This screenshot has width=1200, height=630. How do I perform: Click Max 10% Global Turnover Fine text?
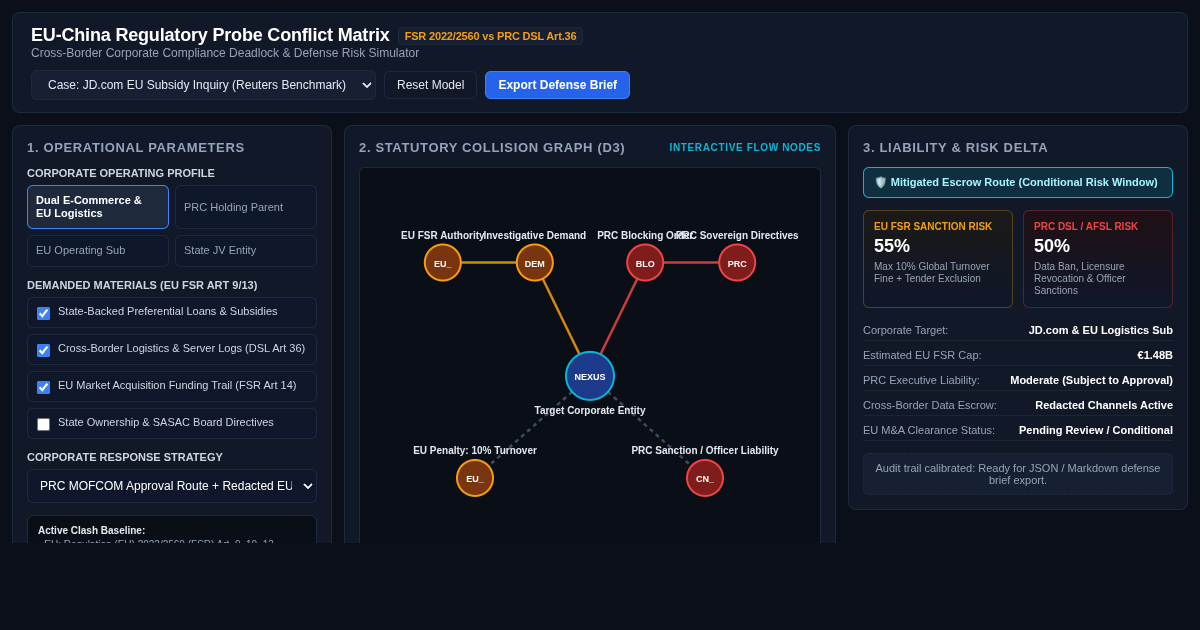point(932,273)
